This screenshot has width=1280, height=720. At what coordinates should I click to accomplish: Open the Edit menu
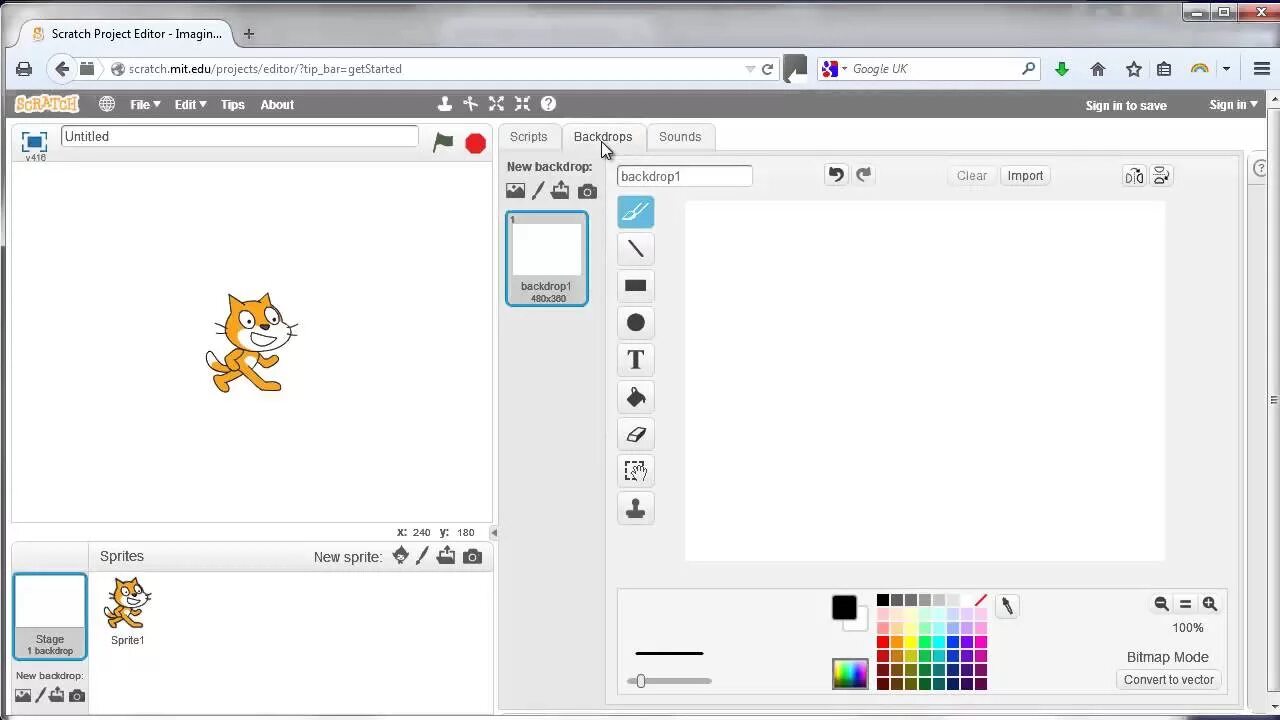pos(188,104)
